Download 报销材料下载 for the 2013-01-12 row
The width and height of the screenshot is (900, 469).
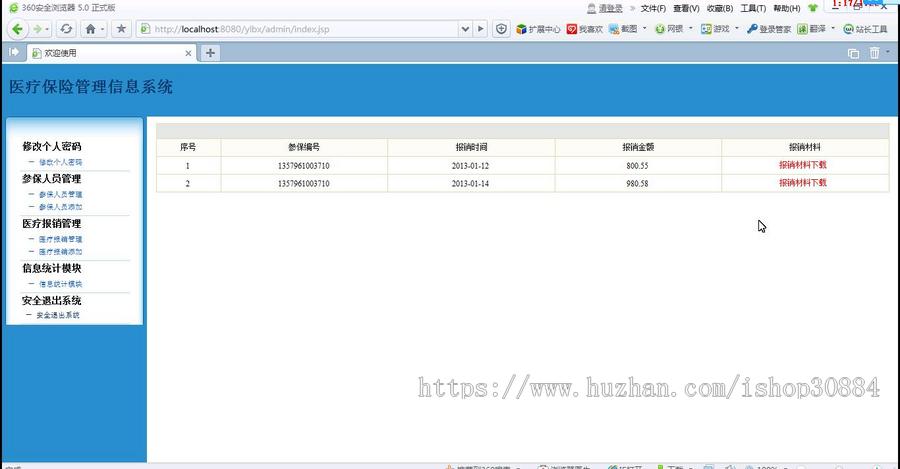tap(802, 165)
